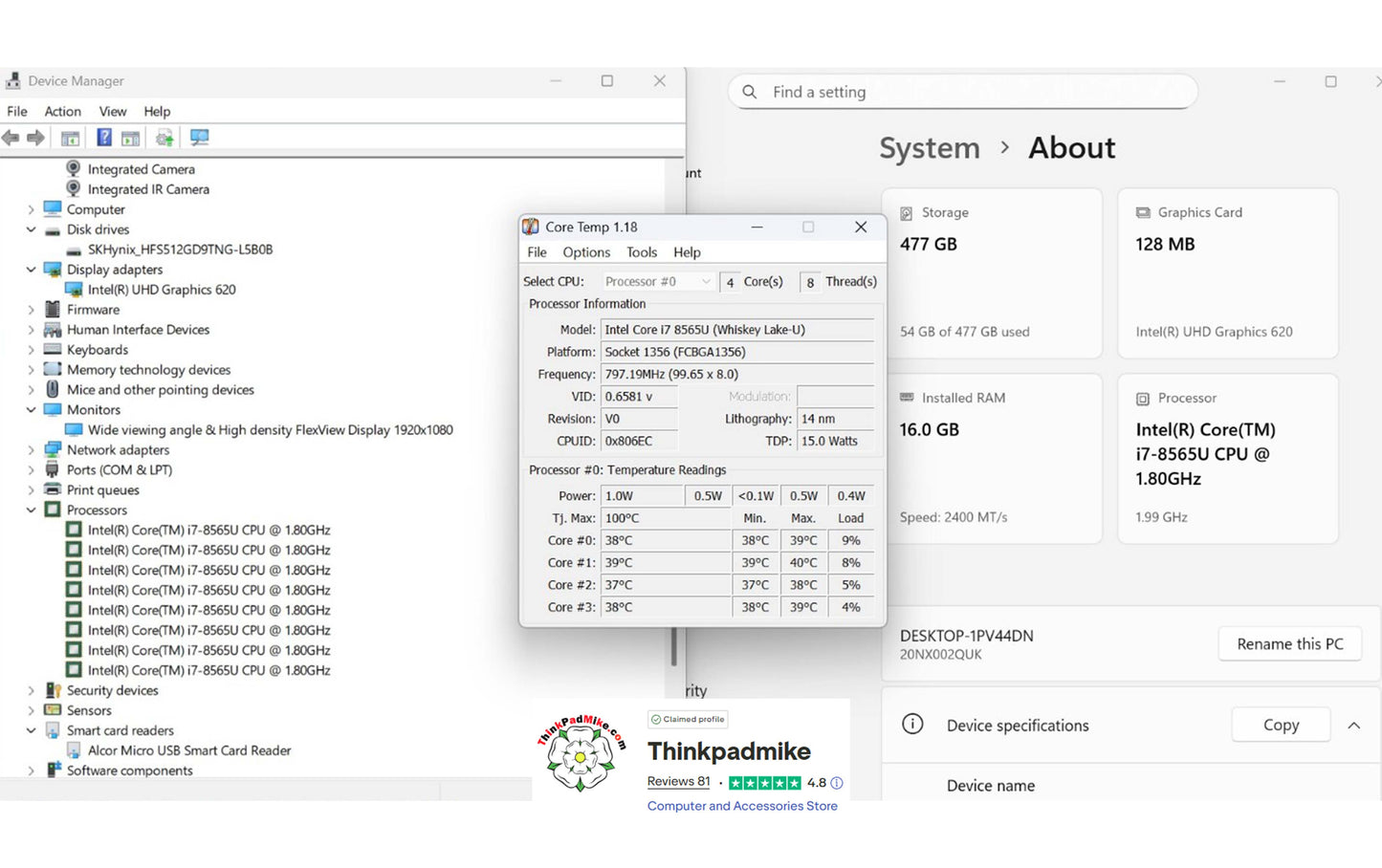1382x868 pixels.
Task: Open the Tools menu in Core Temp
Action: [x=641, y=252]
